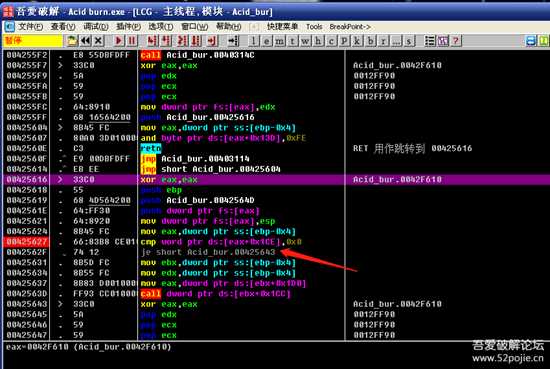Show the Threads window with the T icon
This screenshot has width=550, height=369.
[x=292, y=41]
